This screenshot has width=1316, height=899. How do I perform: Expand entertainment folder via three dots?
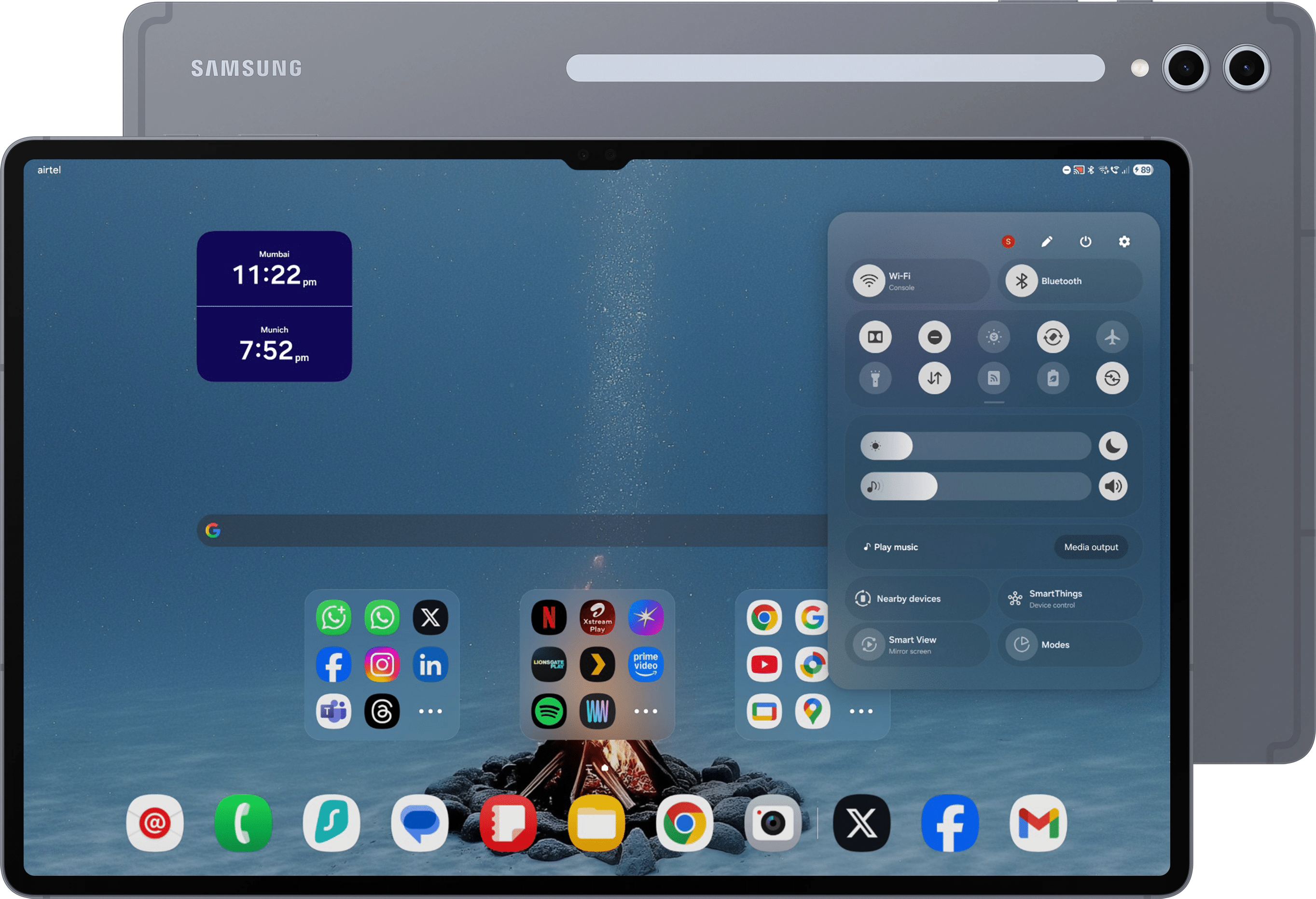645,711
